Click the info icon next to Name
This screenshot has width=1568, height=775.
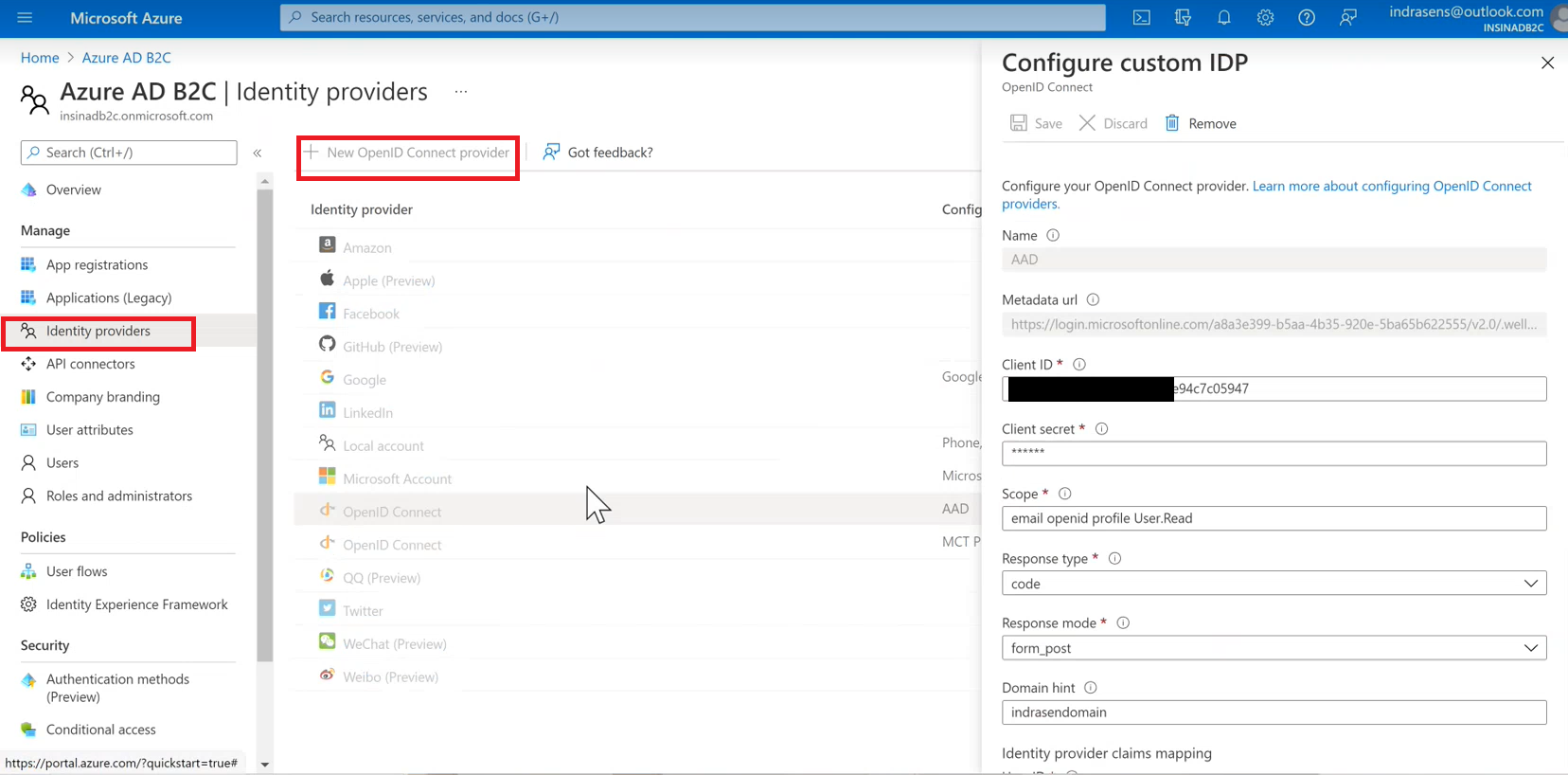pyautogui.click(x=1053, y=235)
